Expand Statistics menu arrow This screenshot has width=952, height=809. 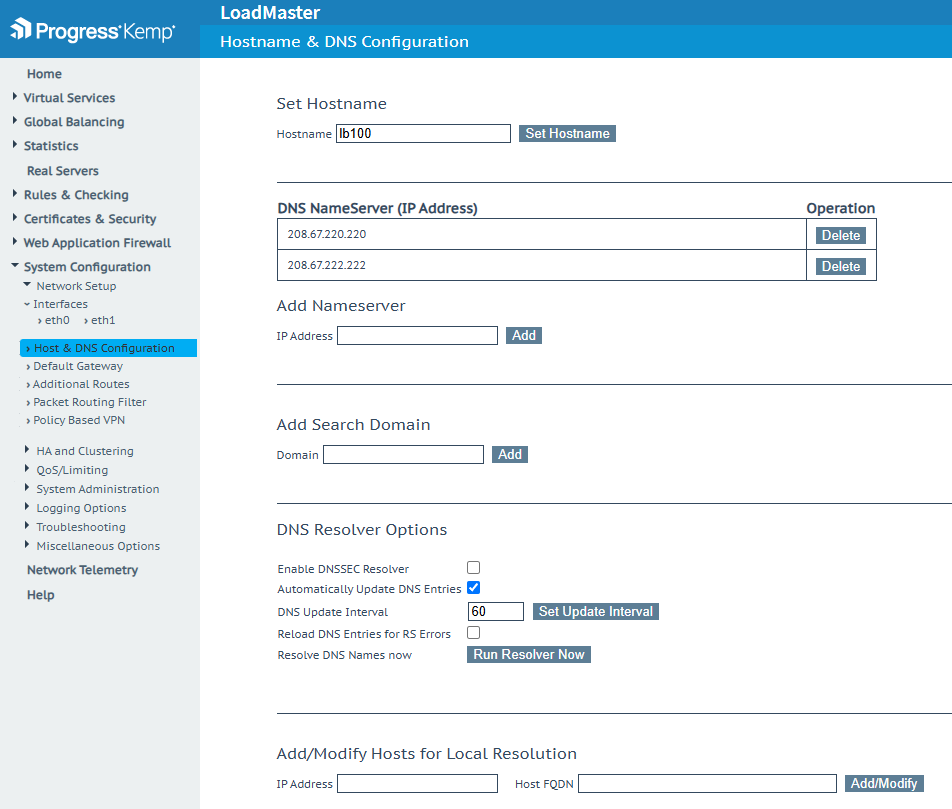[x=15, y=145]
